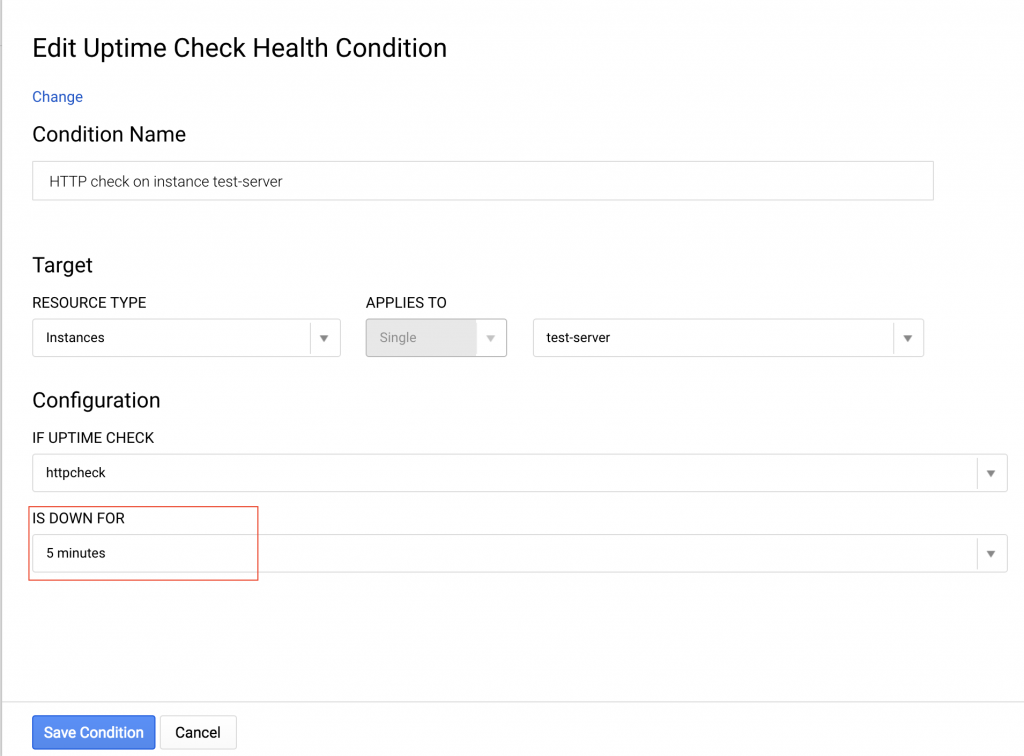Edit the Condition Name input field
1024x756 pixels.
(483, 181)
